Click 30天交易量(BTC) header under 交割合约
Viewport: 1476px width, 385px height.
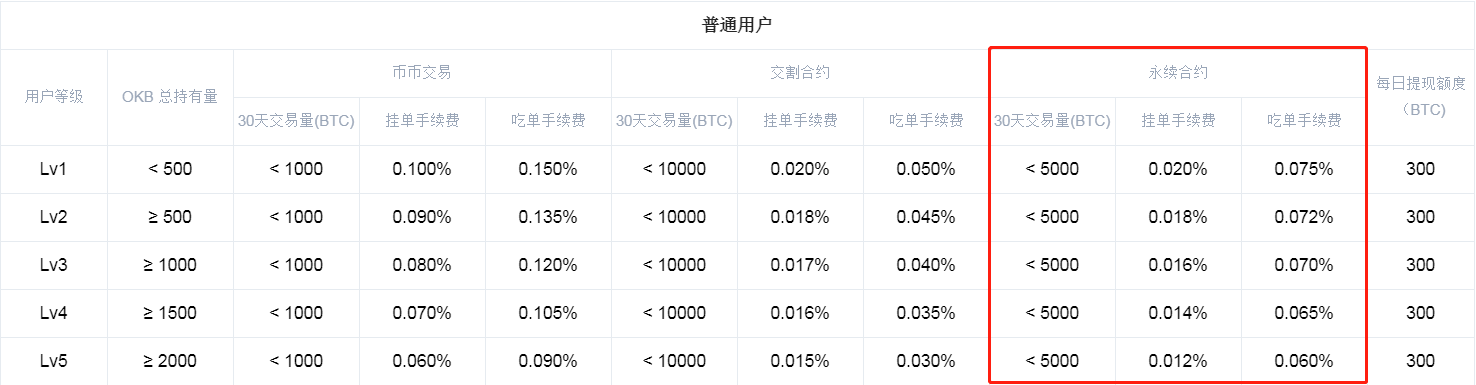click(674, 121)
